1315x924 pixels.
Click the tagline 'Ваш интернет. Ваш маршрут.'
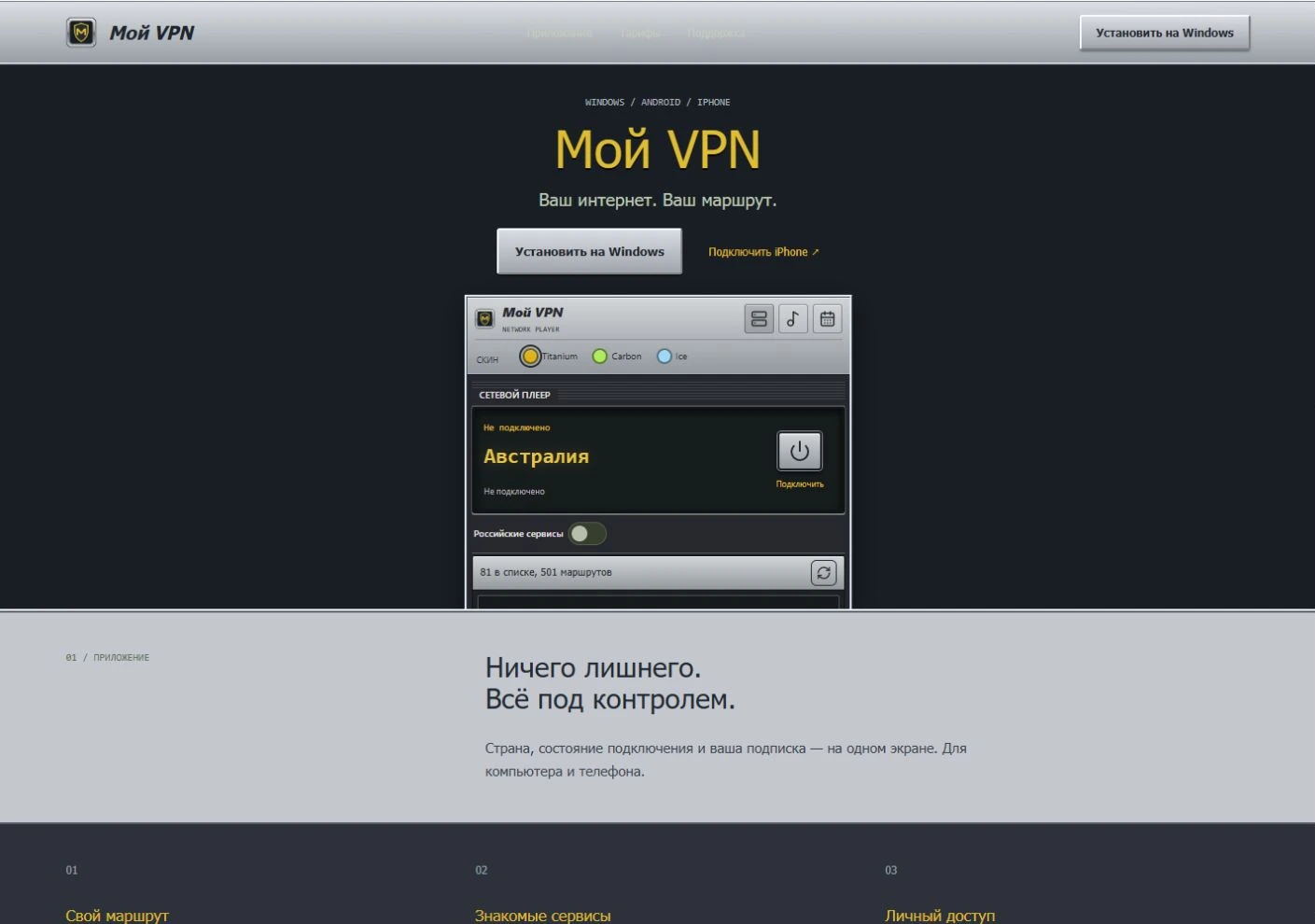658,200
